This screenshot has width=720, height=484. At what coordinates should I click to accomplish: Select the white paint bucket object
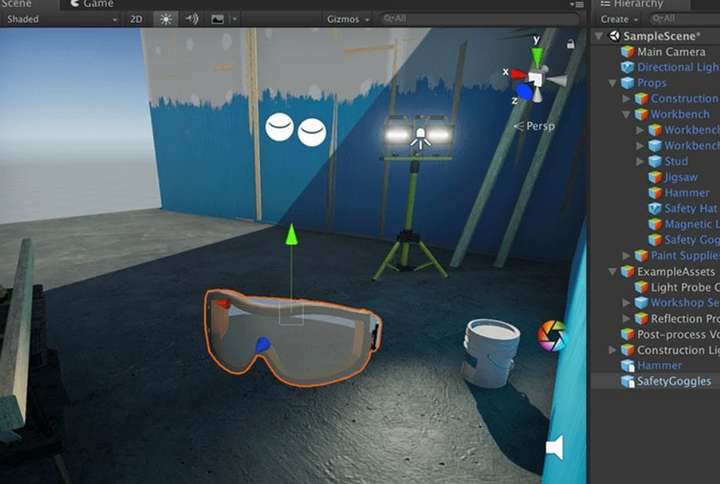pos(490,353)
